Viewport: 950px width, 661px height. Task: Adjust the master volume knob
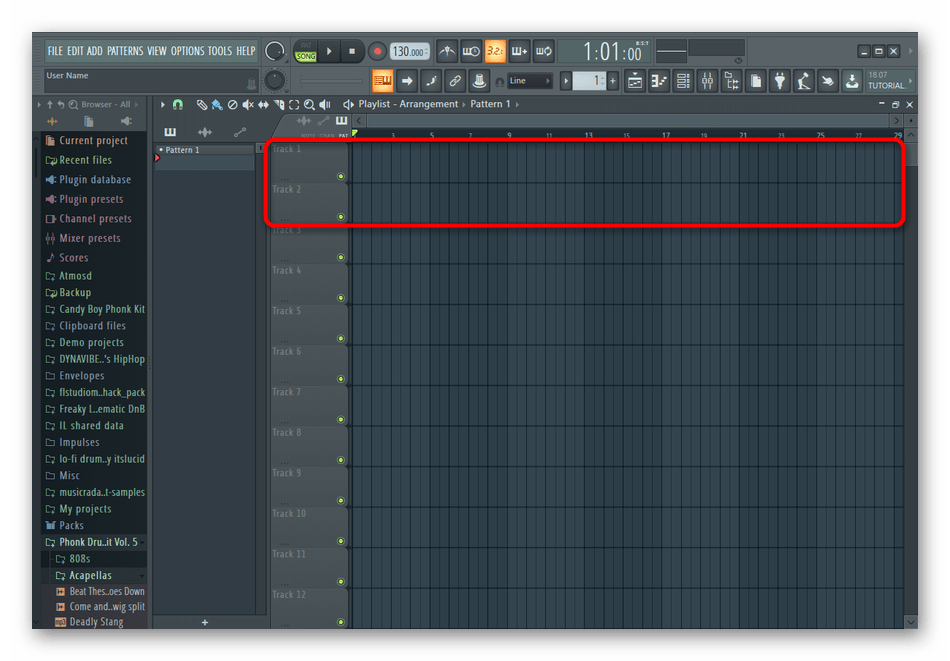click(274, 51)
